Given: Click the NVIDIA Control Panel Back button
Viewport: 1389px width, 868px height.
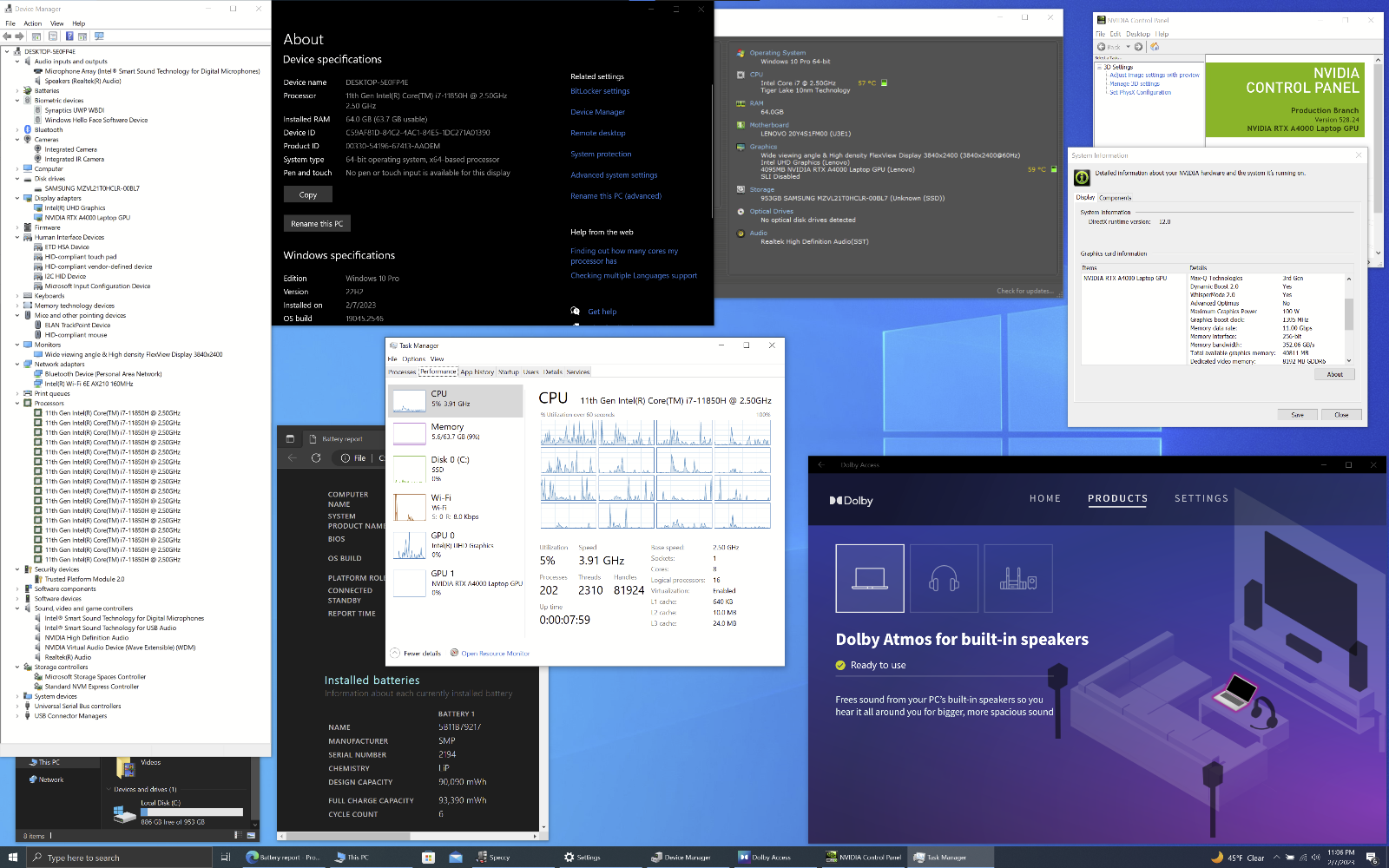Looking at the screenshot, I should click(1109, 47).
